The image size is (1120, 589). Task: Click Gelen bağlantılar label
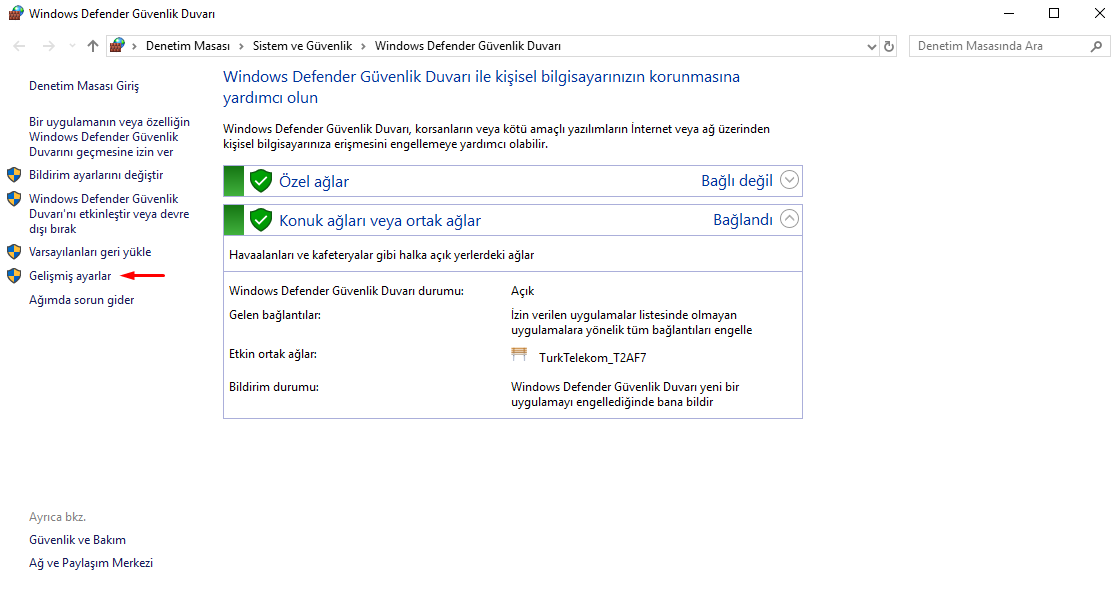[x=274, y=315]
